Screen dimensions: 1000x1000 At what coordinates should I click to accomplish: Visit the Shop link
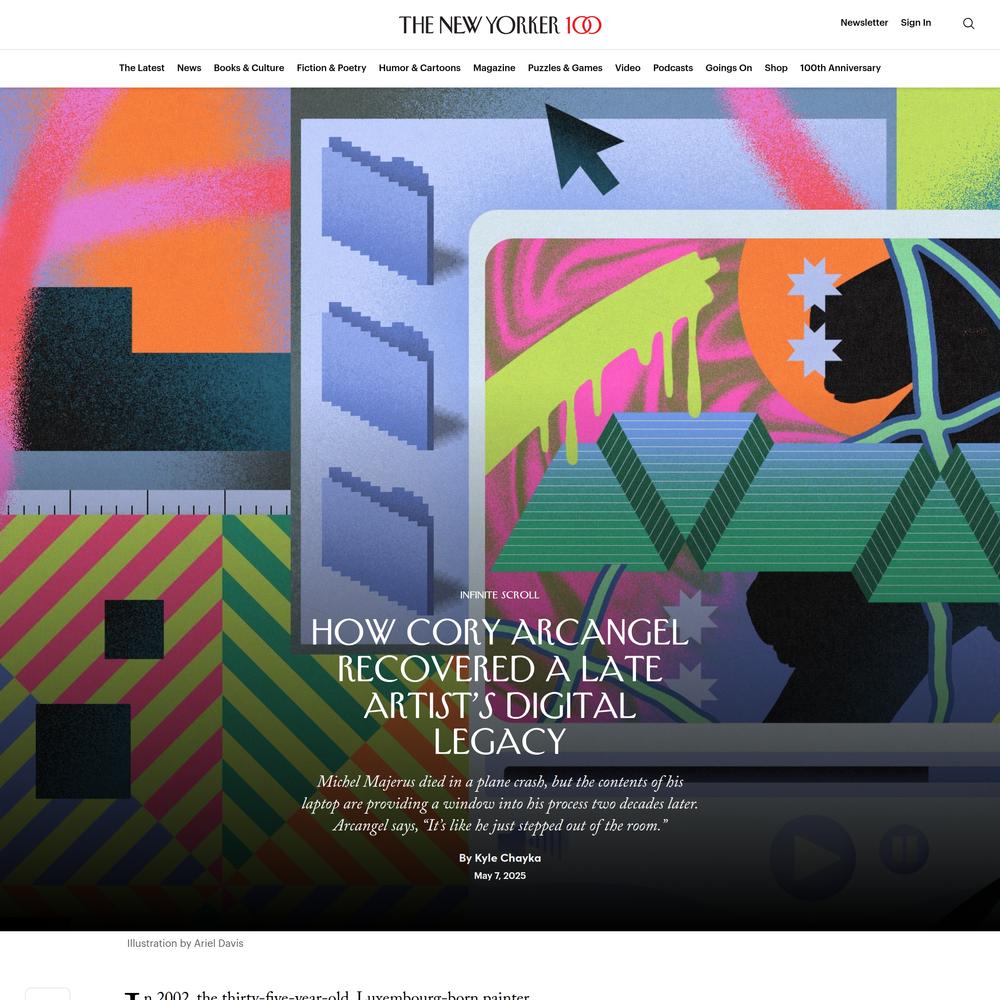776,68
